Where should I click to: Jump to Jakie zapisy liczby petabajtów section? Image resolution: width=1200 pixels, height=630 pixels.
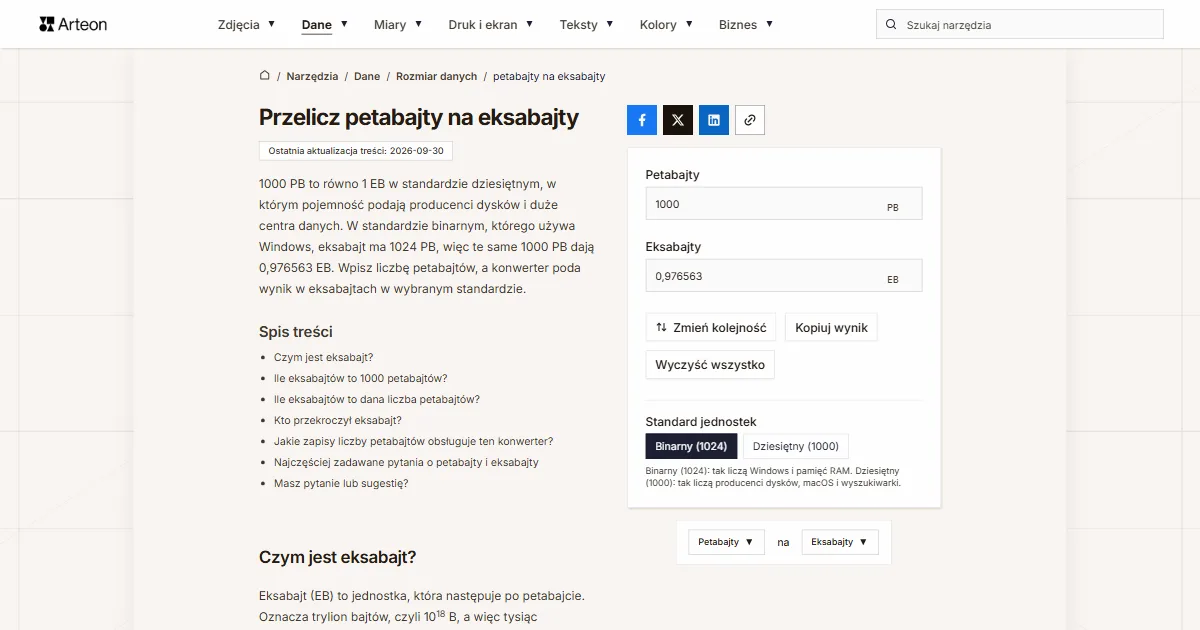pyautogui.click(x=413, y=441)
